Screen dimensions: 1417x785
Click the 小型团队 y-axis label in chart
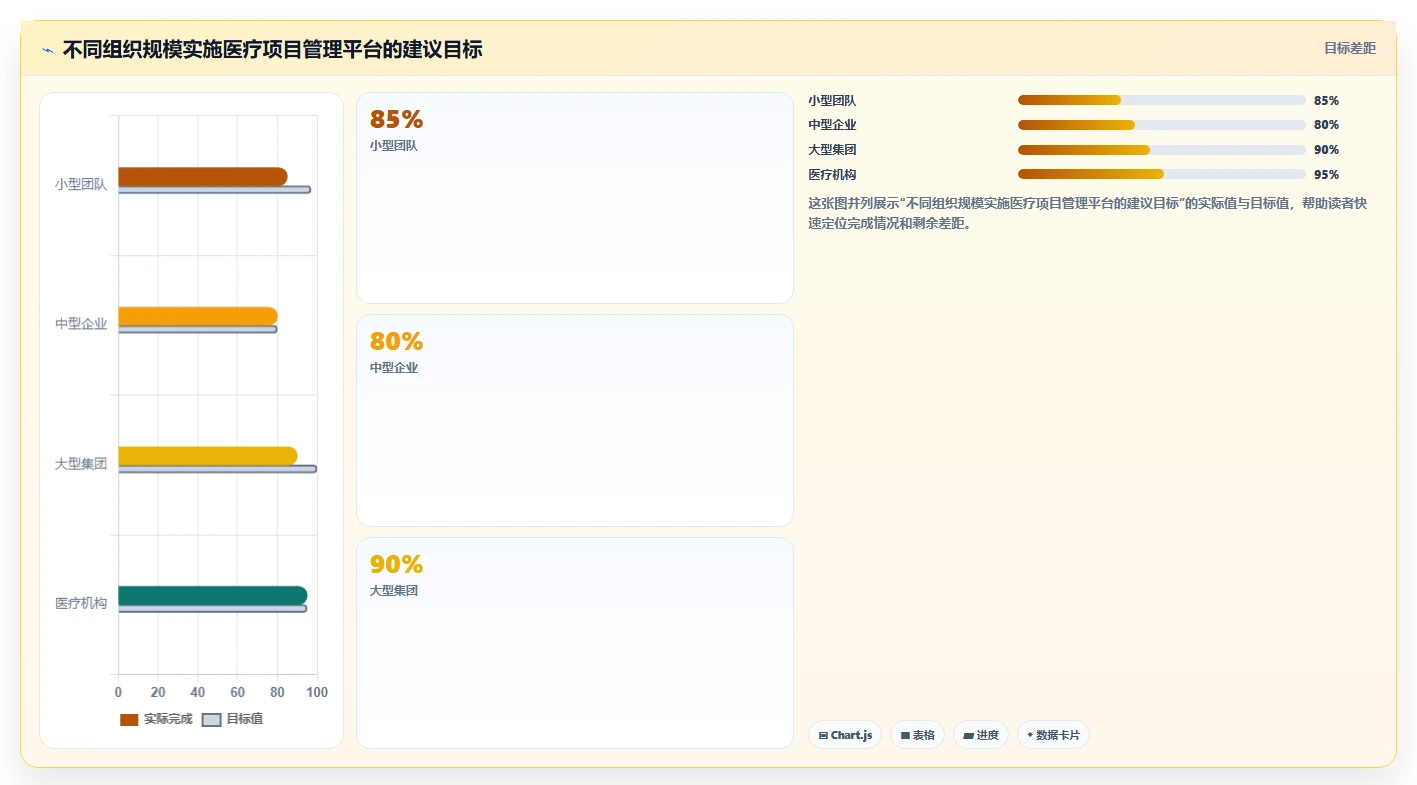[x=81, y=185]
